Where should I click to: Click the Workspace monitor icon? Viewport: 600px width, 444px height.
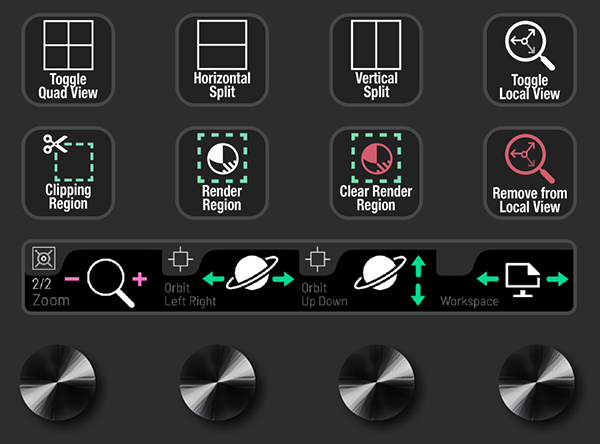pyautogui.click(x=523, y=280)
